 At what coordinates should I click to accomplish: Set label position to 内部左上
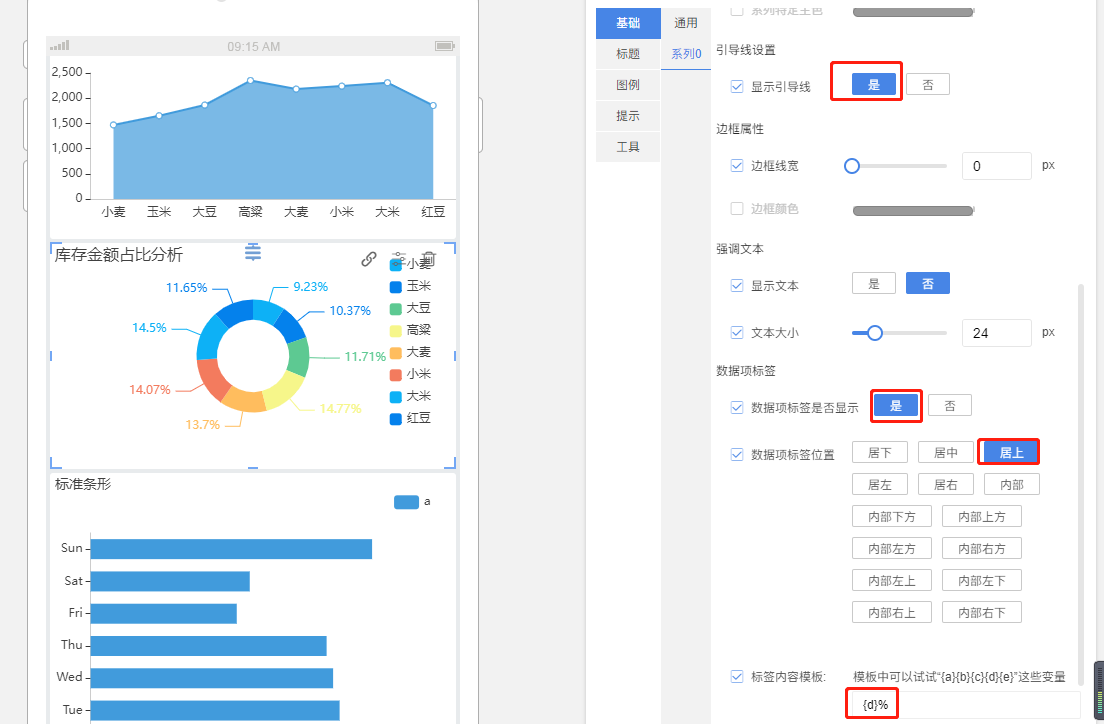[x=891, y=580]
